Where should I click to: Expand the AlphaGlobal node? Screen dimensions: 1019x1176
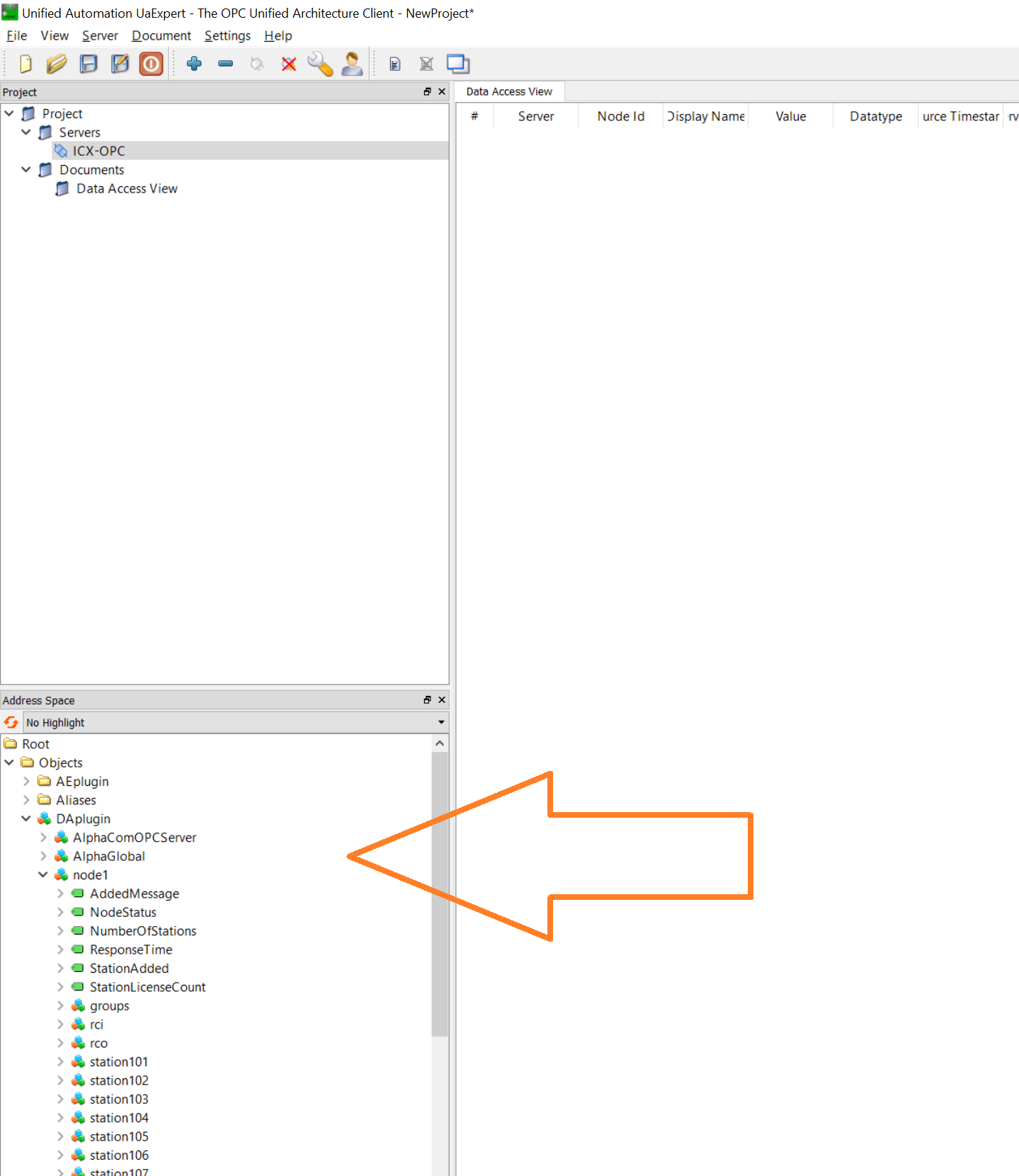point(43,856)
